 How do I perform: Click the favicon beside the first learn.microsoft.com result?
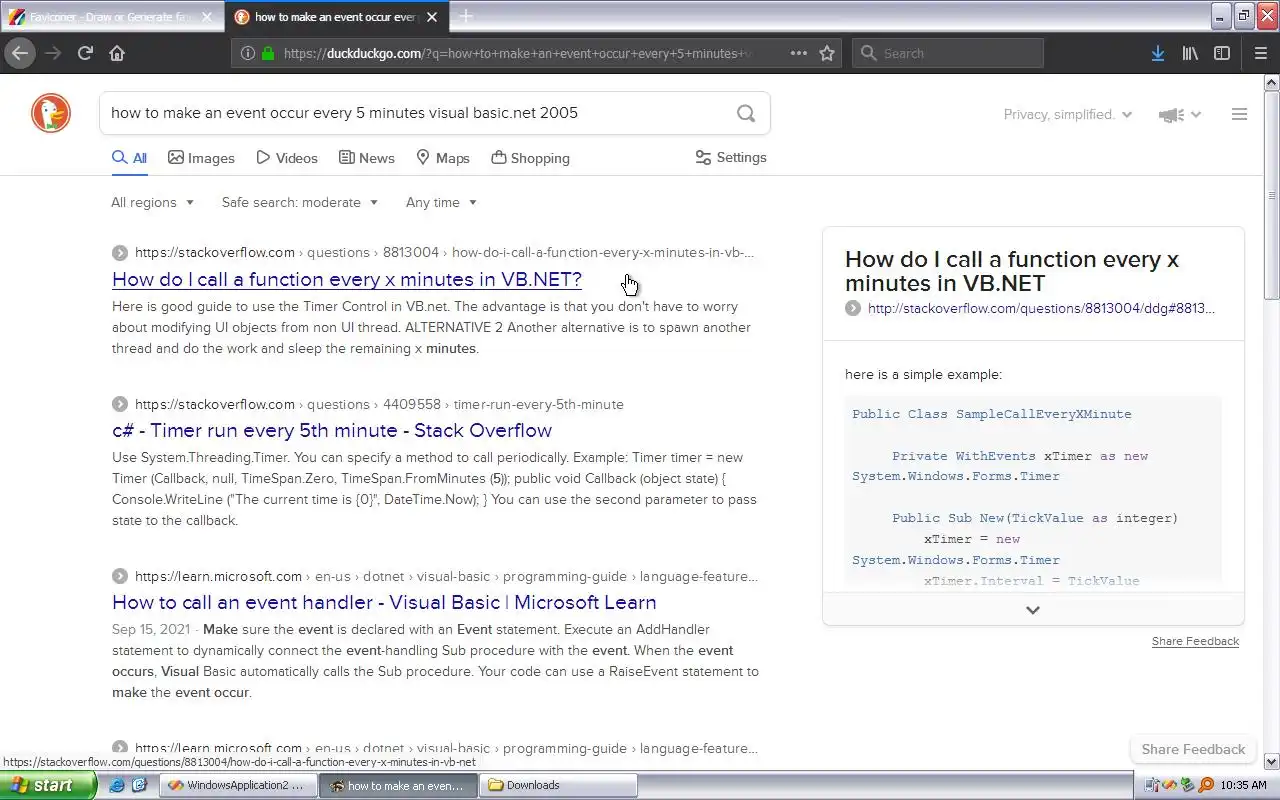[120, 577]
